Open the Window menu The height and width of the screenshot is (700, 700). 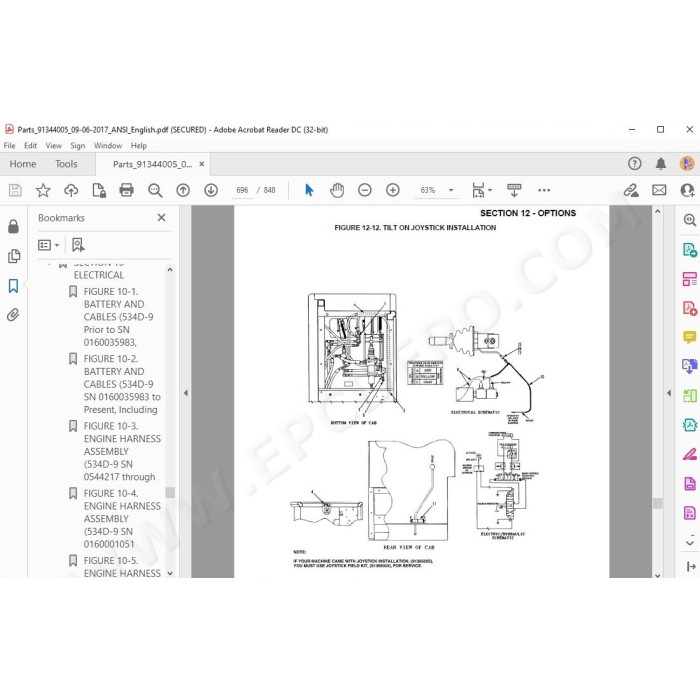(108, 146)
